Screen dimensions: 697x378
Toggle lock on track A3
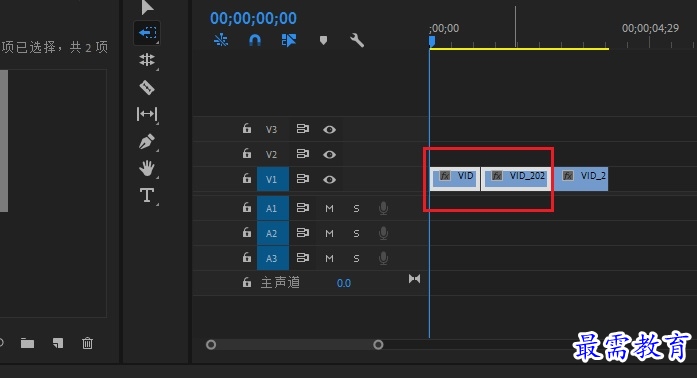pyautogui.click(x=247, y=257)
